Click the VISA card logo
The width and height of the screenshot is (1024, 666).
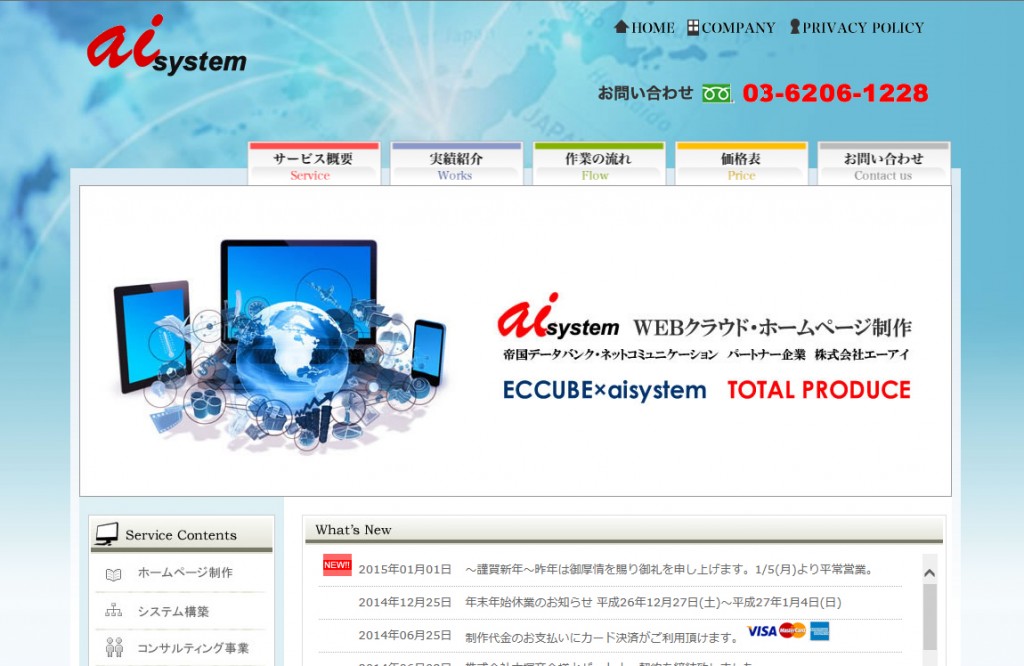tap(761, 631)
